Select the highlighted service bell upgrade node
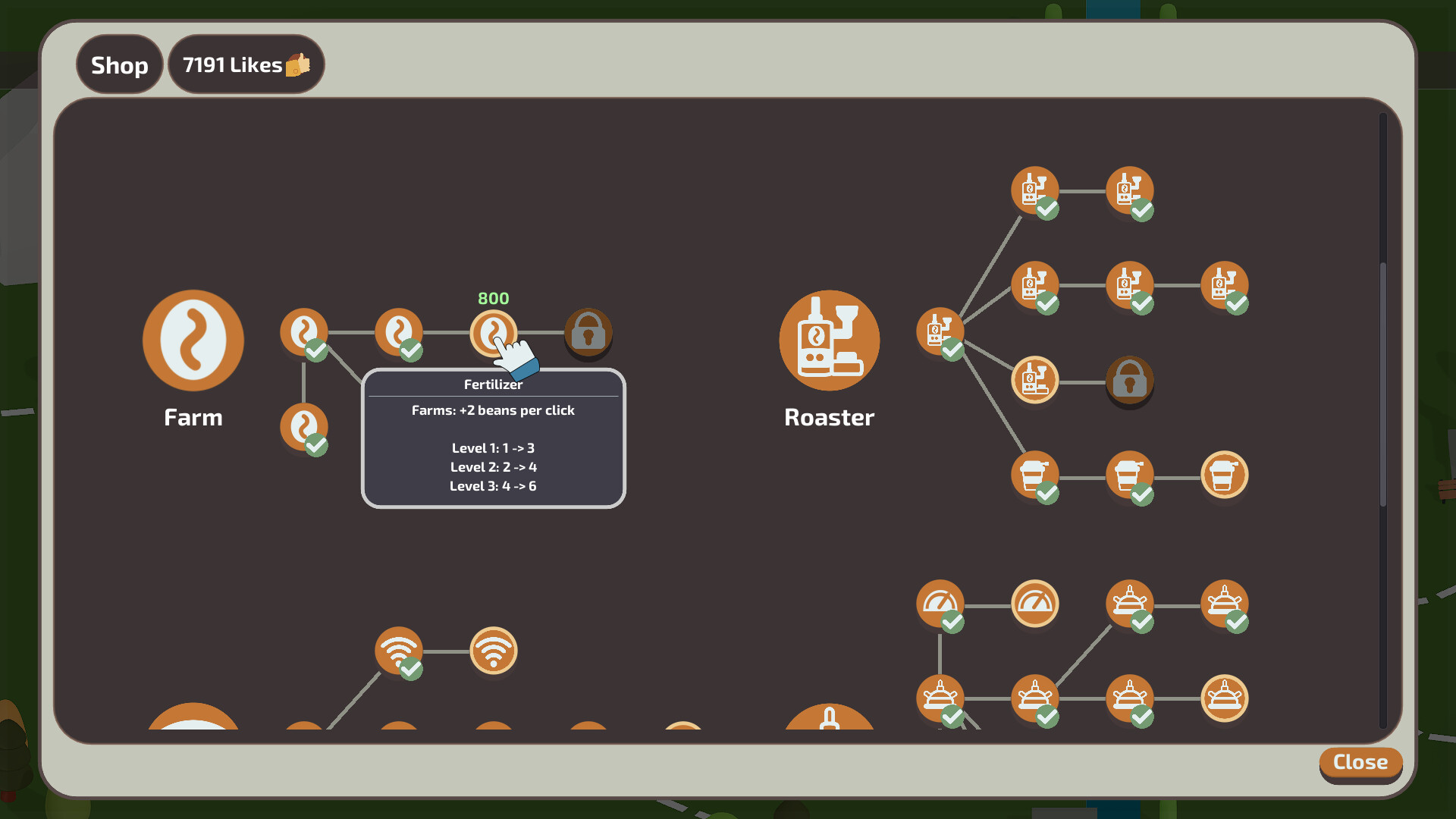The width and height of the screenshot is (1456, 819). (1225, 698)
